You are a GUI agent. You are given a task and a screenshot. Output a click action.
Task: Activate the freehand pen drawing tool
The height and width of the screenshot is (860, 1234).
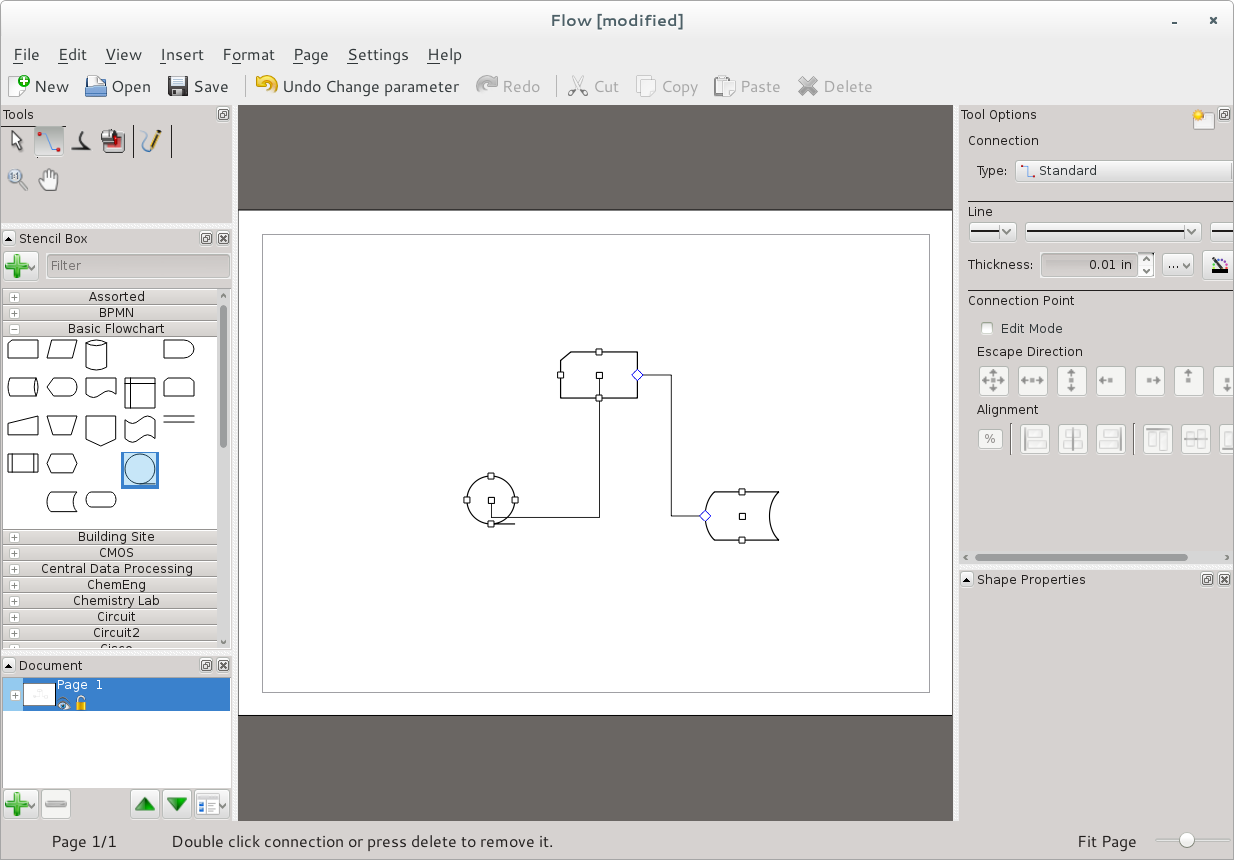point(152,141)
